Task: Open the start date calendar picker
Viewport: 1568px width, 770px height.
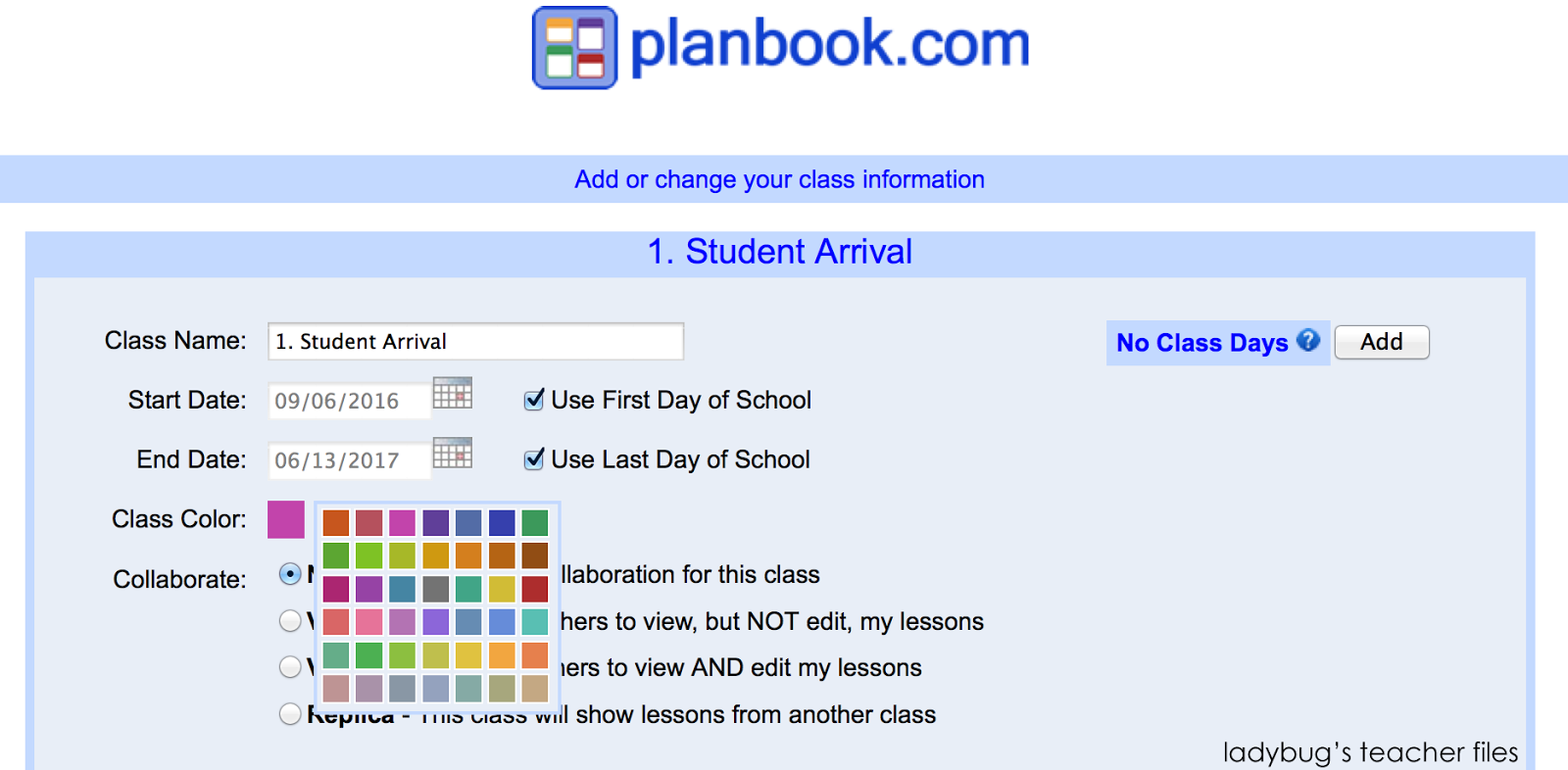Action: 453,394
